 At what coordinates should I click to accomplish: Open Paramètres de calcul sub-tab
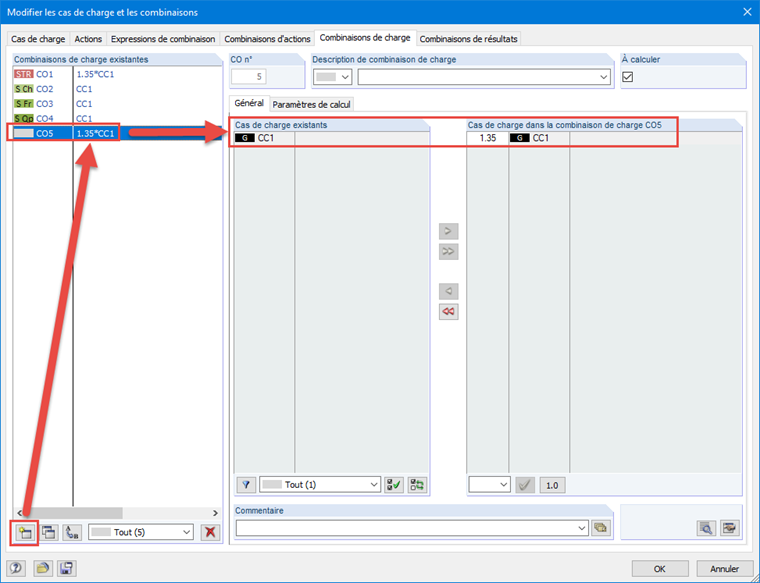[311, 104]
